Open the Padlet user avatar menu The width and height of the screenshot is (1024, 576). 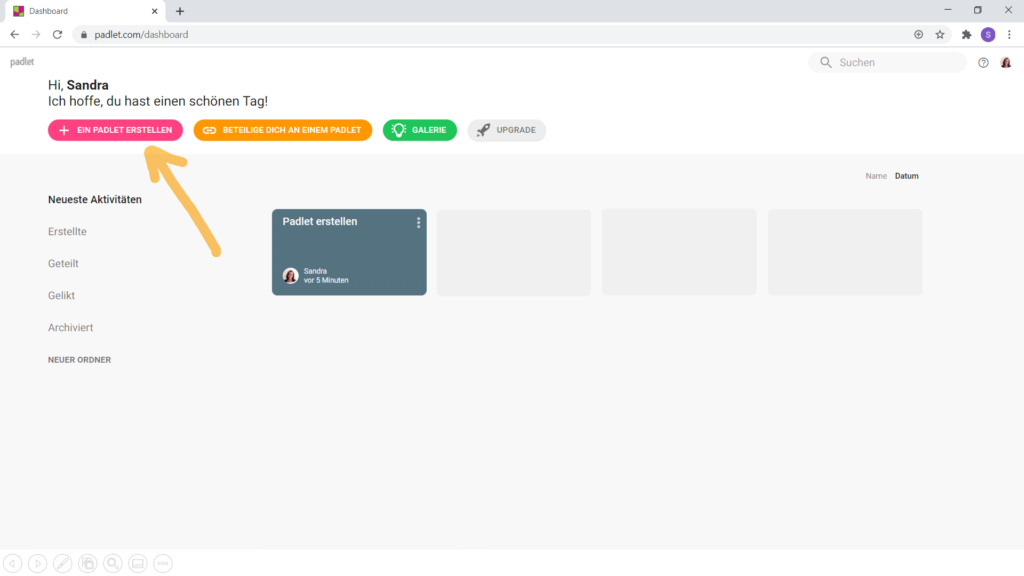click(x=1006, y=63)
